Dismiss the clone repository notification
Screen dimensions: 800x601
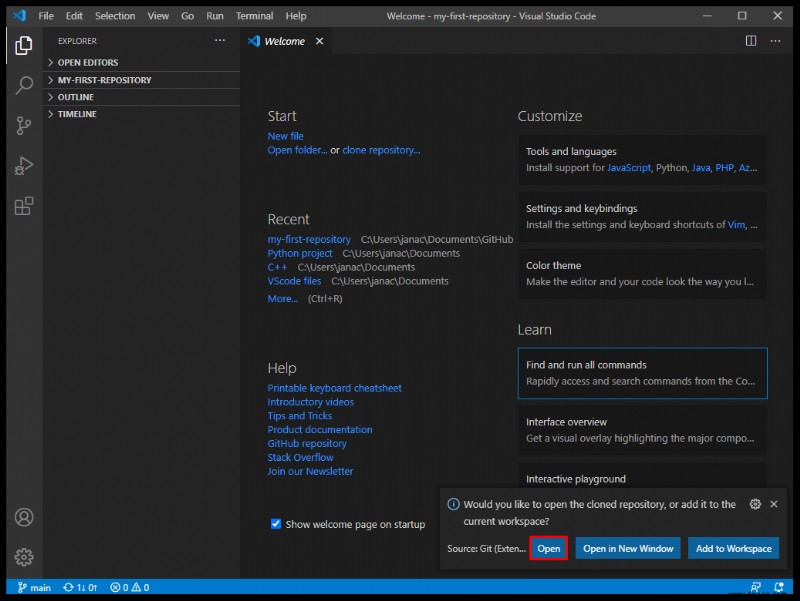(x=774, y=504)
